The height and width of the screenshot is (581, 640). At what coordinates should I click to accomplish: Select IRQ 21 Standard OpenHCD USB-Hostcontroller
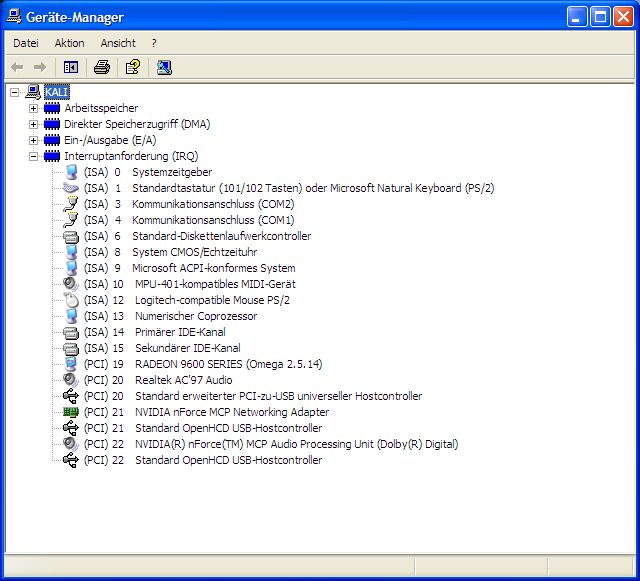203,428
